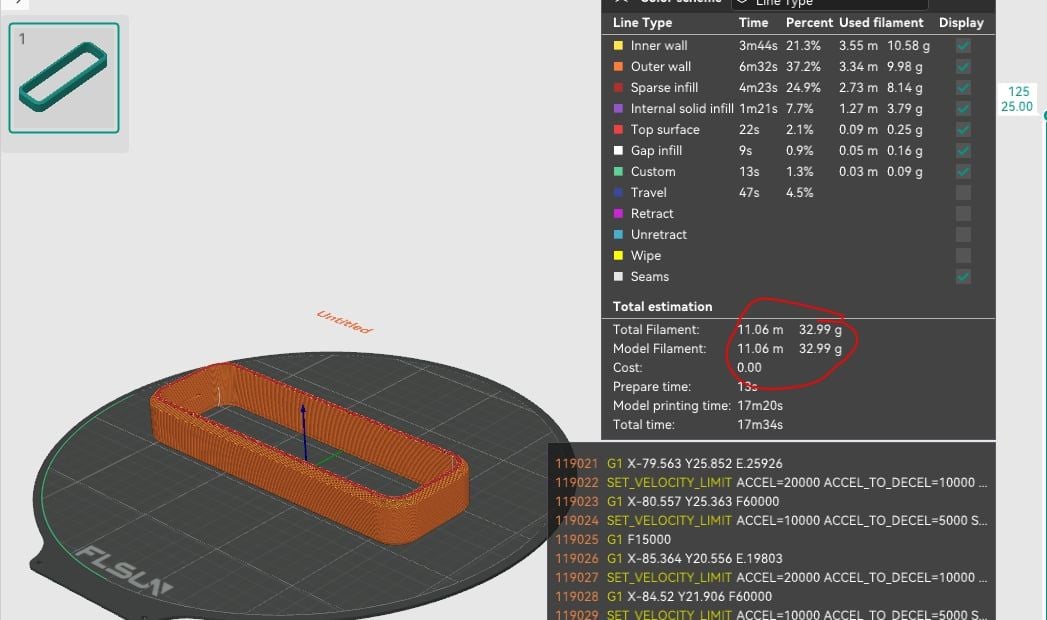Image resolution: width=1047 pixels, height=620 pixels.
Task: Click Model Filament weight 32.99 g
Action: (x=820, y=348)
